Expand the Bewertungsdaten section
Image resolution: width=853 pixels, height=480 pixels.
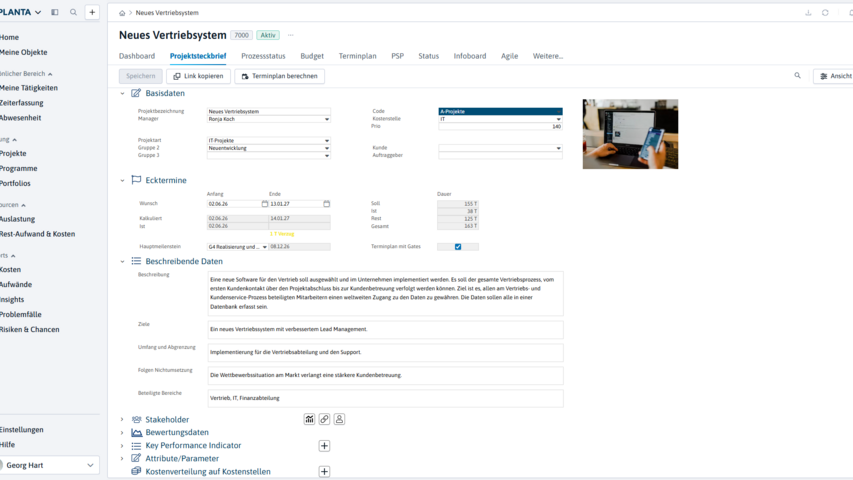pyautogui.click(x=122, y=433)
